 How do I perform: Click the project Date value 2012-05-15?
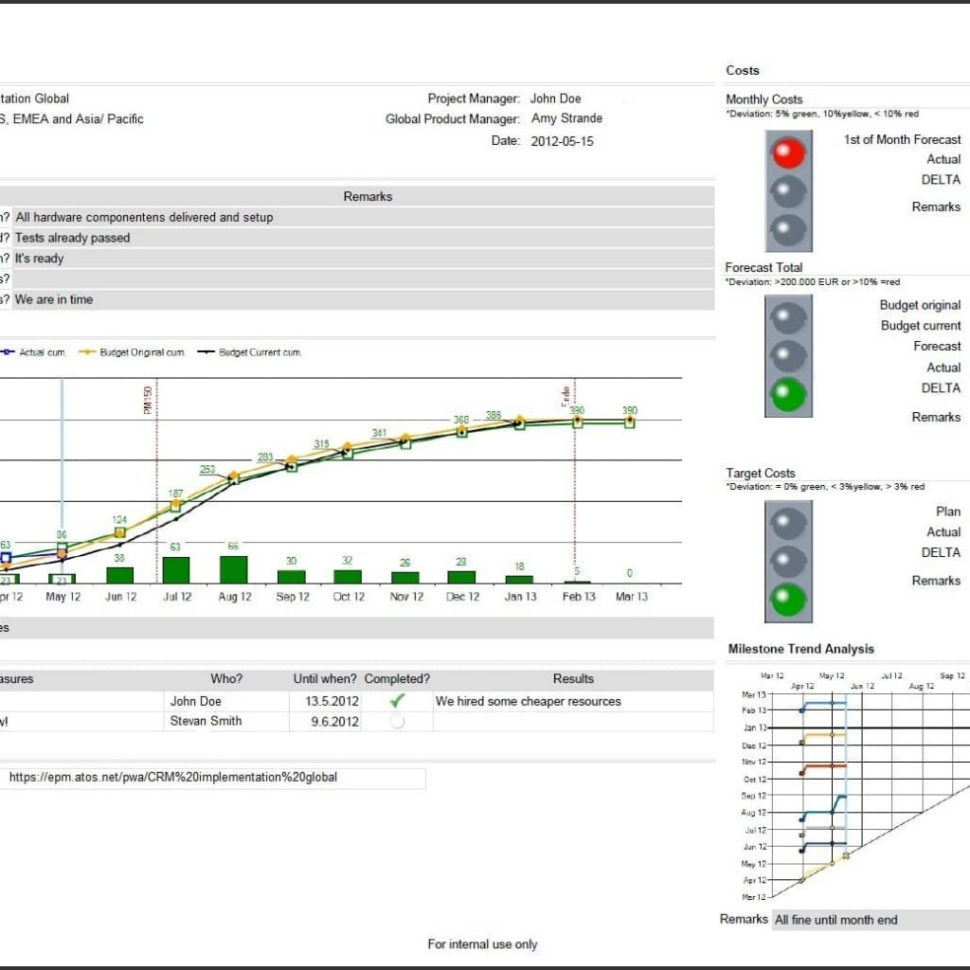560,138
